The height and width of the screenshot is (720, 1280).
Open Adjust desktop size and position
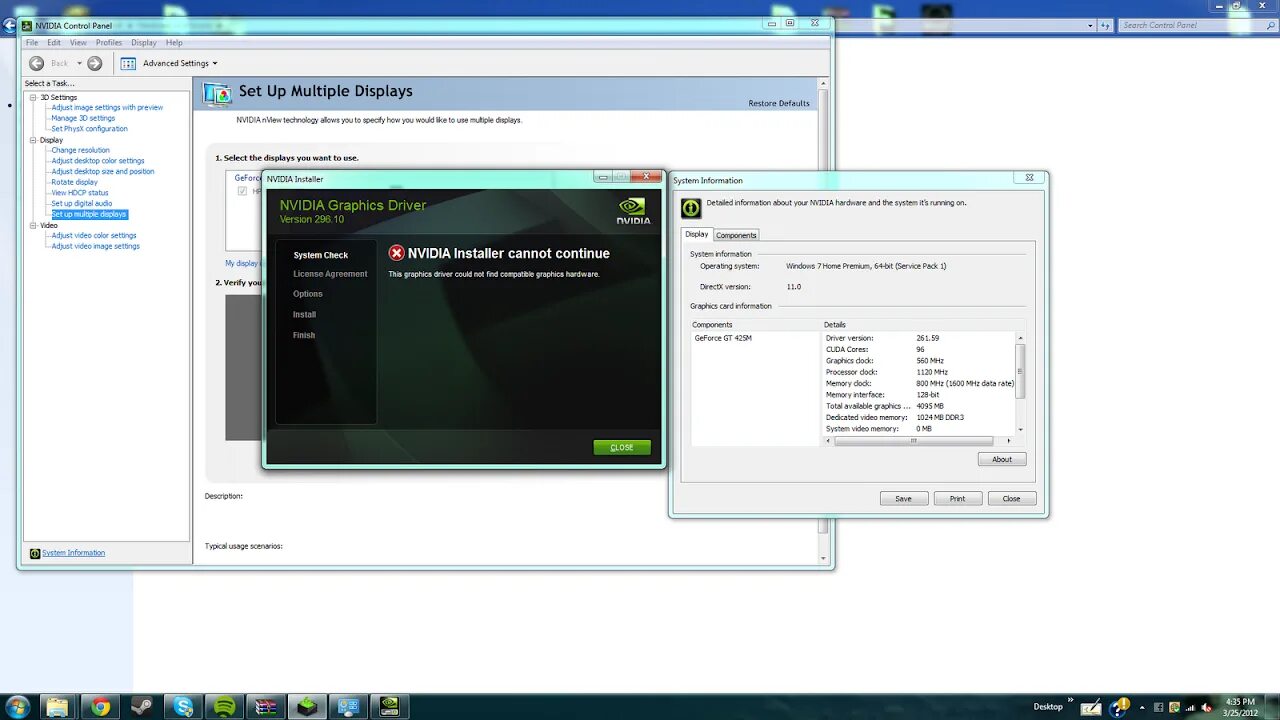(103, 171)
